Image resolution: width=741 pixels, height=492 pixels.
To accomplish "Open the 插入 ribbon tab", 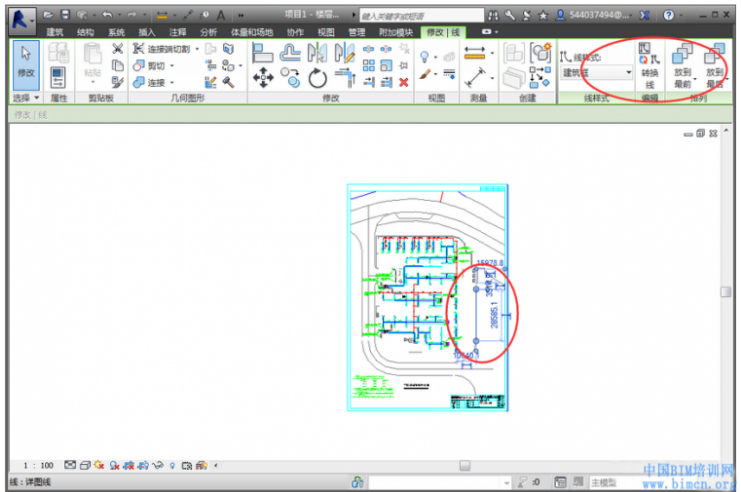I will tap(147, 32).
